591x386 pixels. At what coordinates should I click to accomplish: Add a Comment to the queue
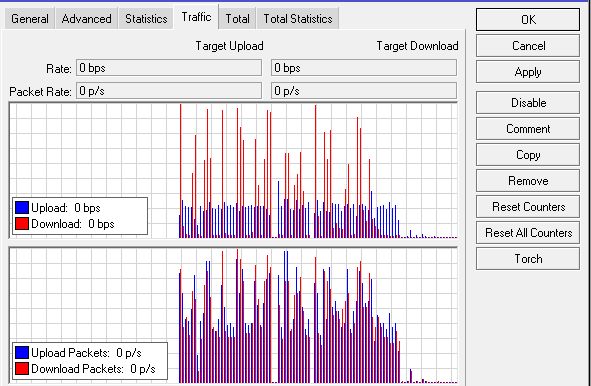click(x=528, y=129)
